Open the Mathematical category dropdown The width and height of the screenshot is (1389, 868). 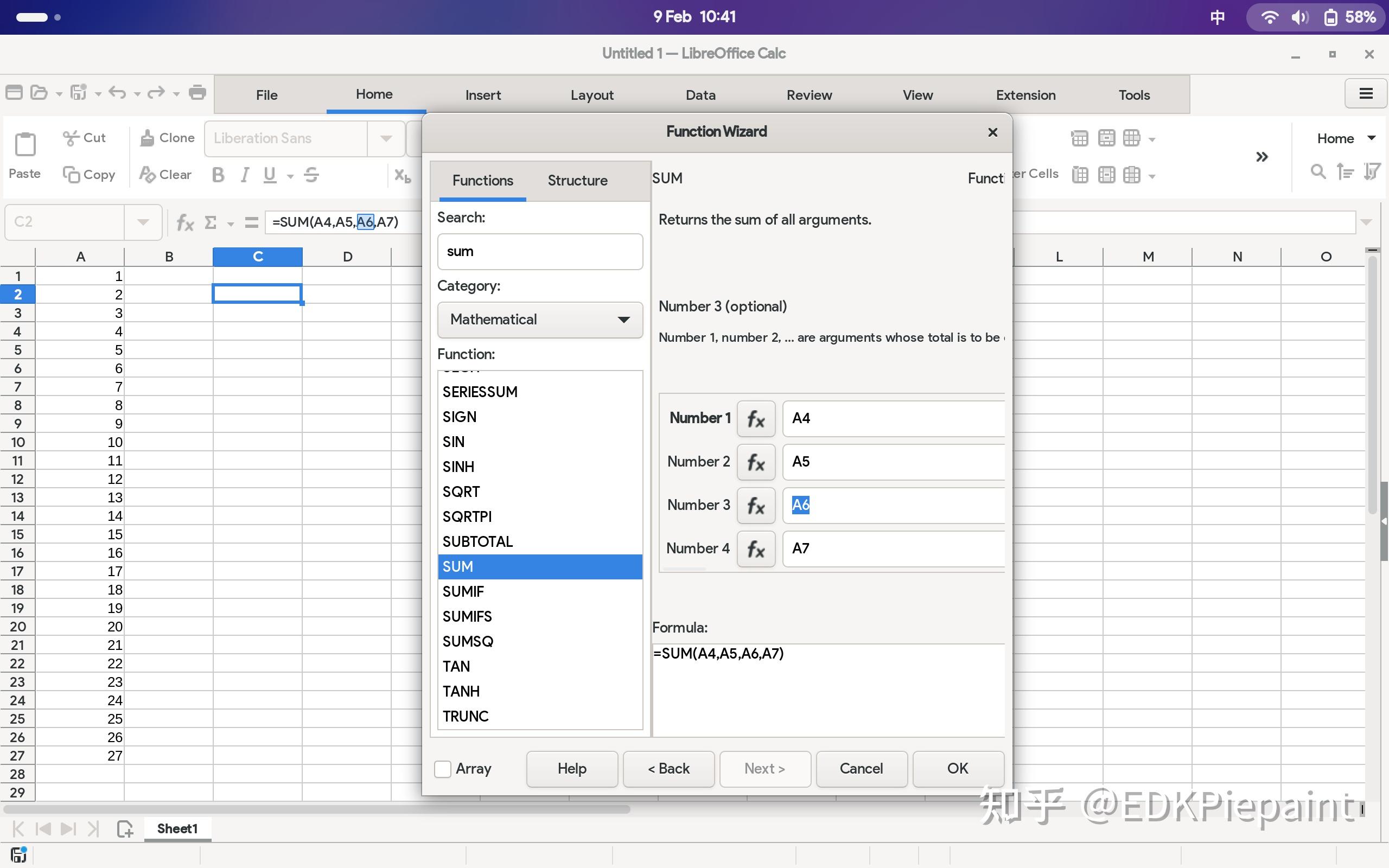click(539, 320)
